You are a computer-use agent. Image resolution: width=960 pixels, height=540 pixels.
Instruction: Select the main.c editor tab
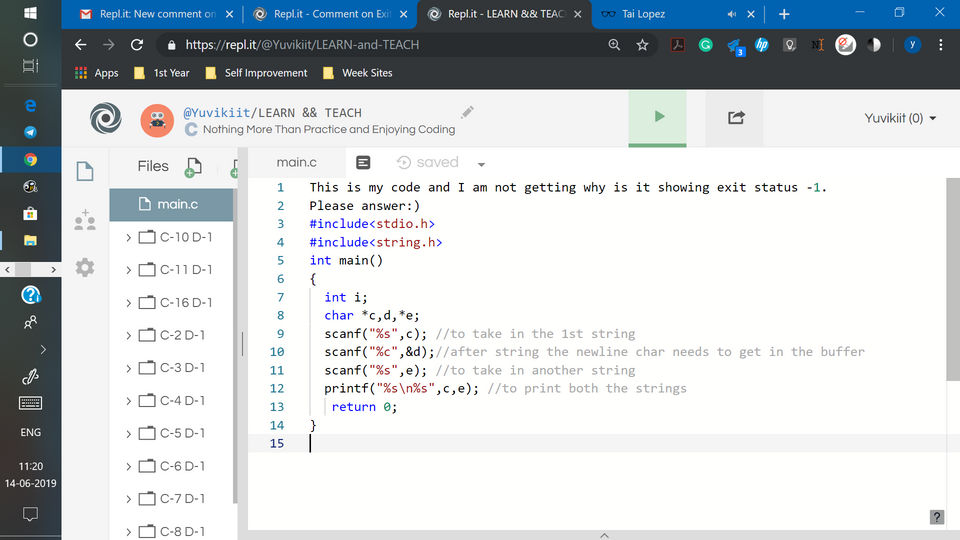(x=296, y=162)
